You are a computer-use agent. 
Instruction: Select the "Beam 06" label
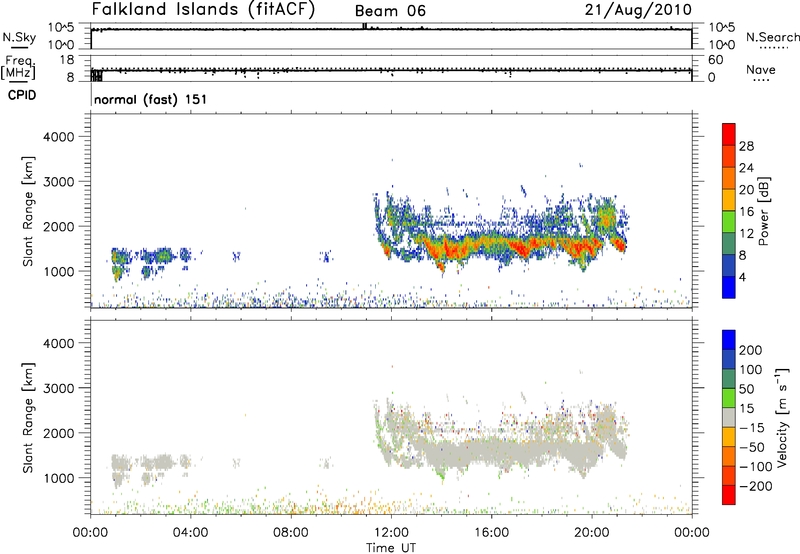click(390, 11)
